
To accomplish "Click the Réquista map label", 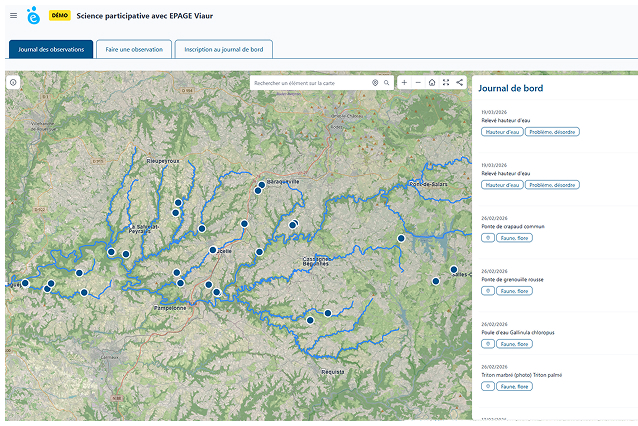I will click(332, 372).
